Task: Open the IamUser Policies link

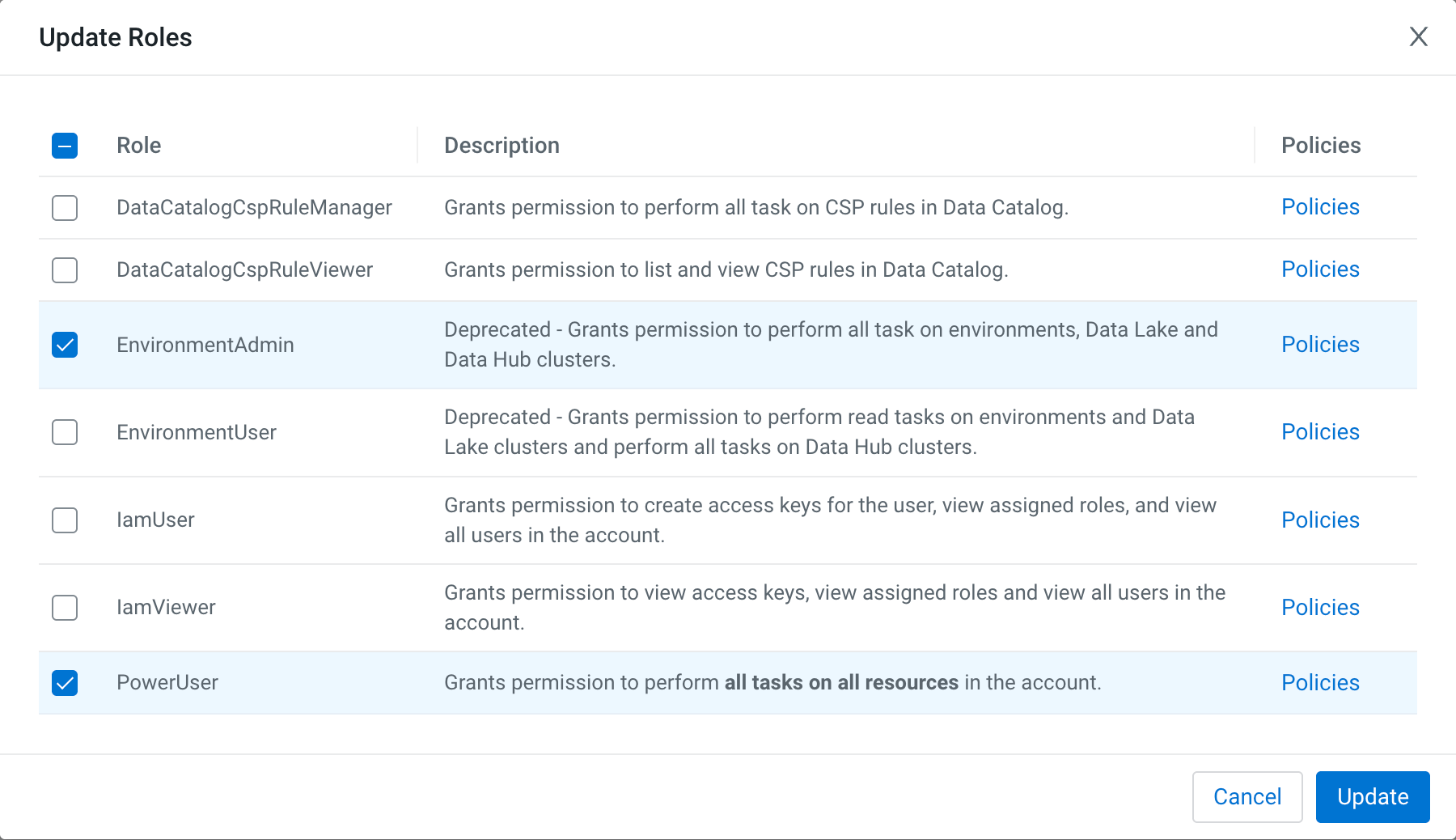Action: (1320, 520)
